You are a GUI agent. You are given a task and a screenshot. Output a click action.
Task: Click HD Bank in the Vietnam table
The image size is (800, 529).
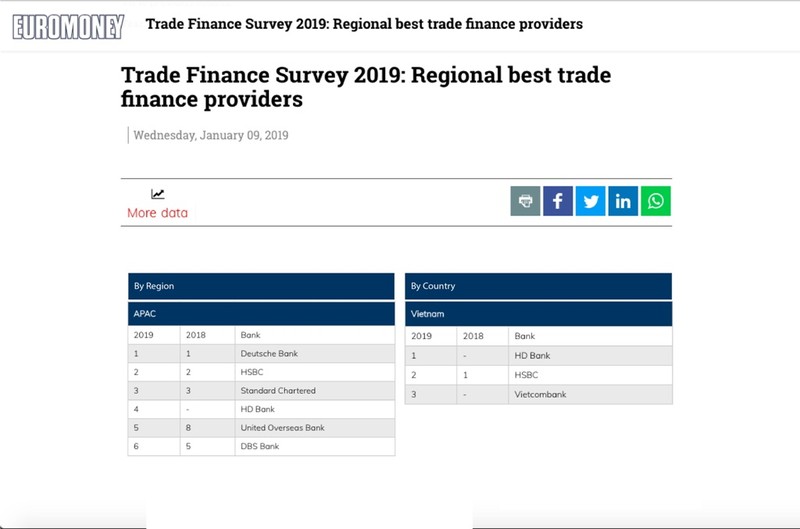pos(532,356)
